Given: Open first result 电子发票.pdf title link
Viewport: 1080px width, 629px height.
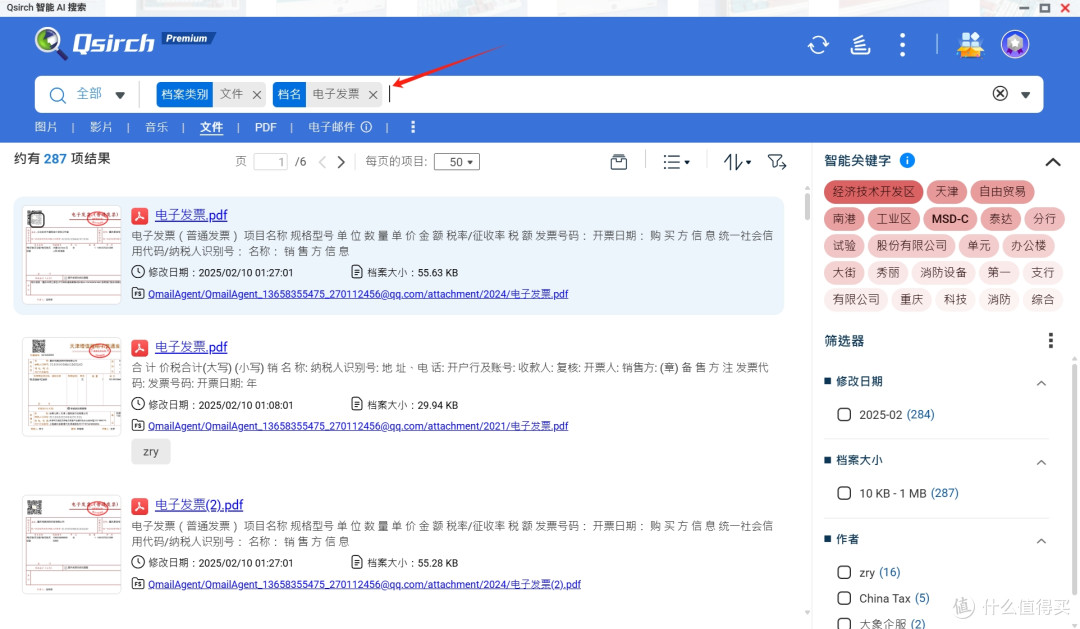Looking at the screenshot, I should coord(191,215).
